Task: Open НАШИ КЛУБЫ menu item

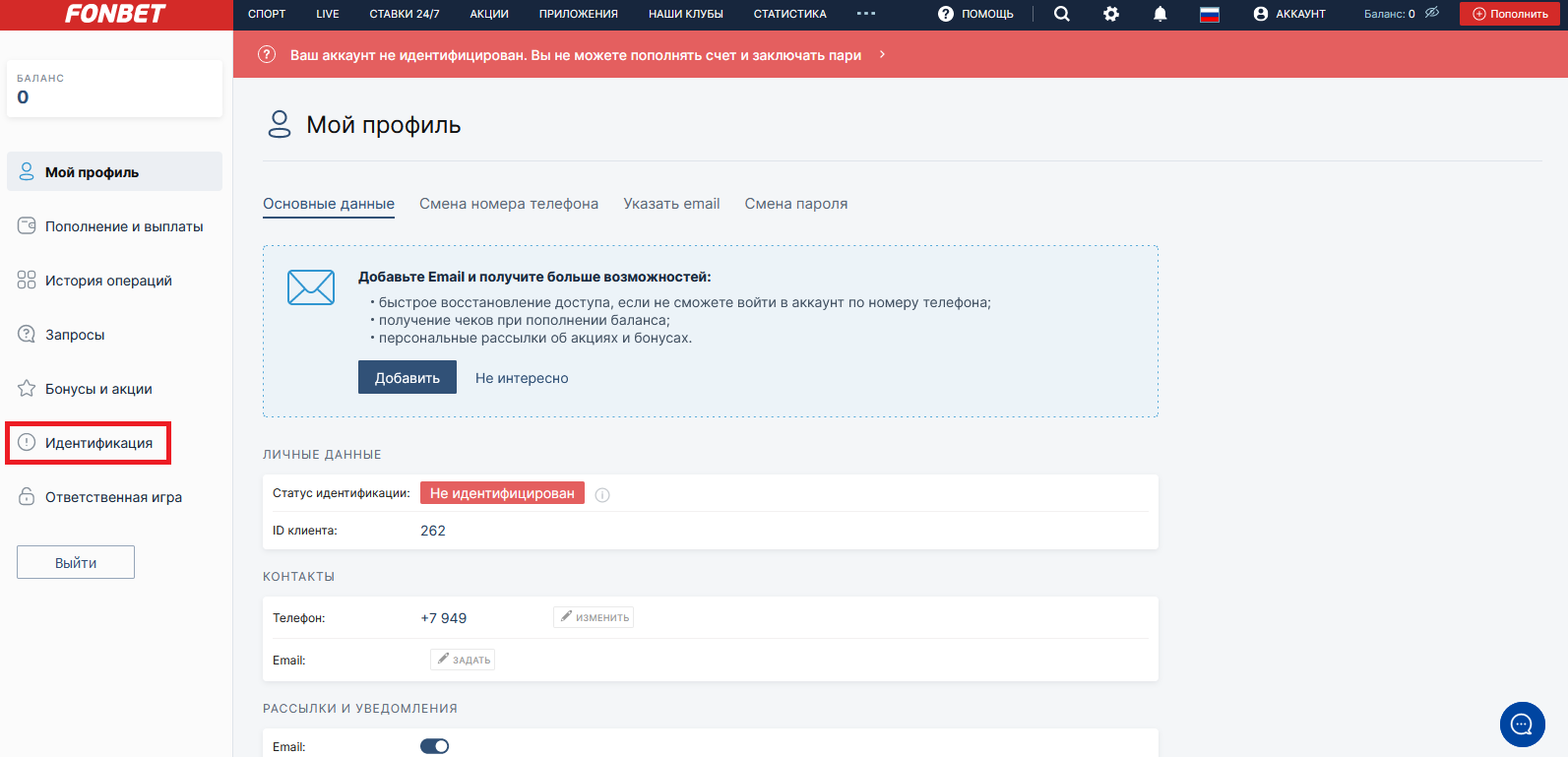Action: click(x=686, y=14)
